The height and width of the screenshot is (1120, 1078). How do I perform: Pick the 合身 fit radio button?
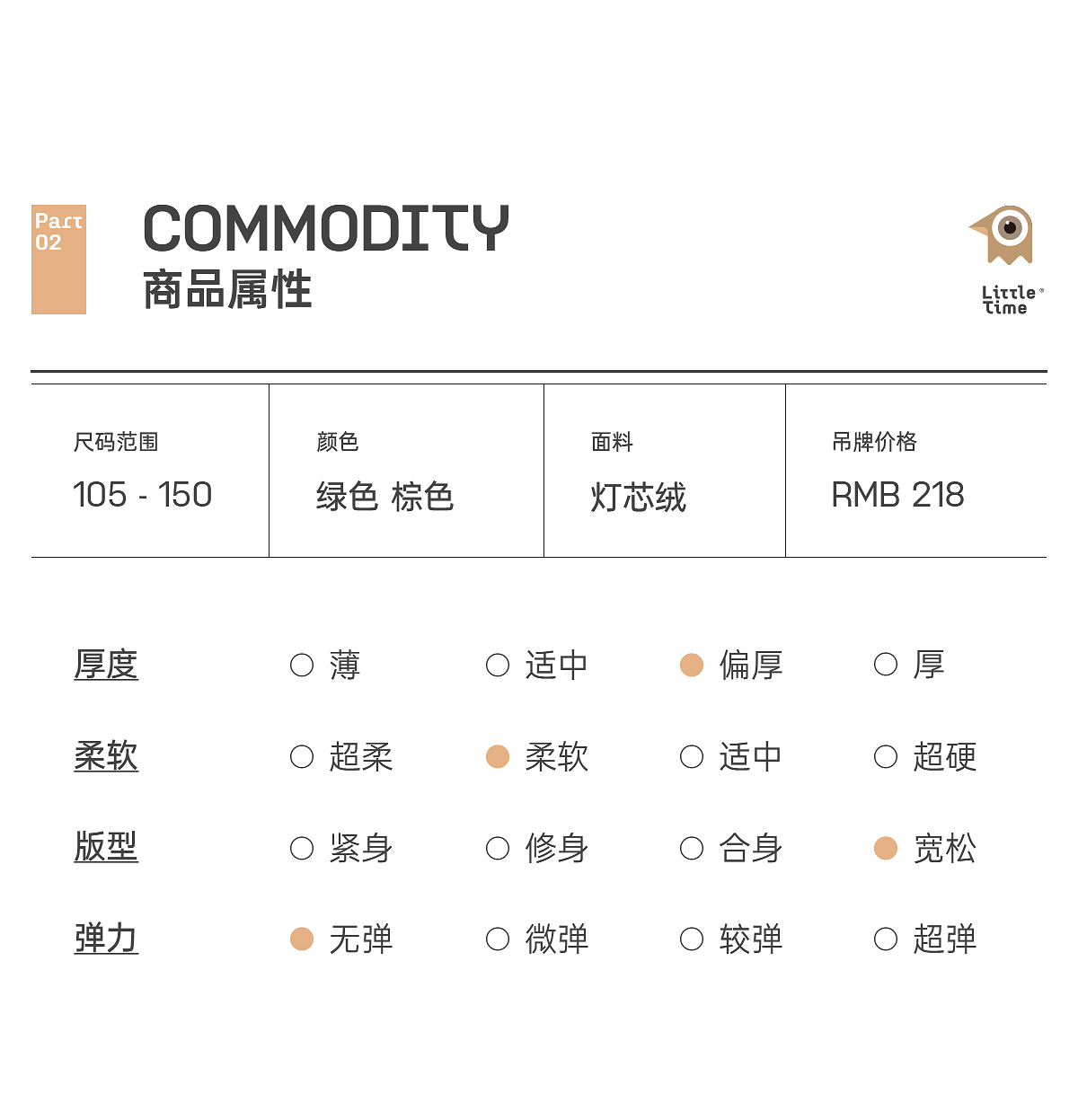pos(692,849)
